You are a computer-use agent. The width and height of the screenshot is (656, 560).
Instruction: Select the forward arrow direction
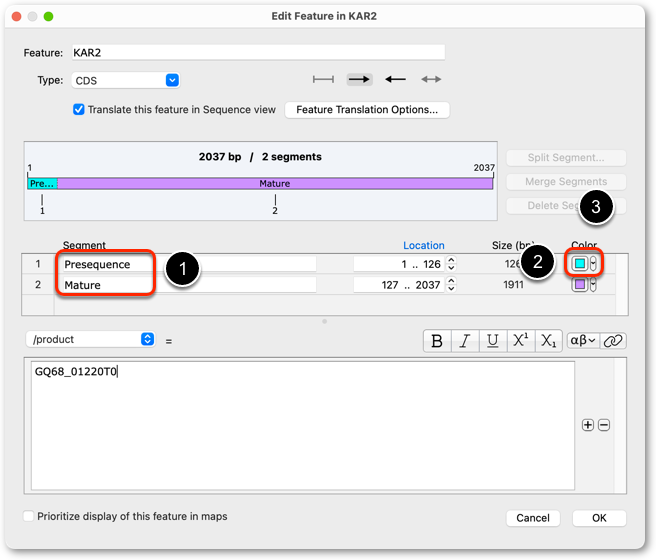tap(359, 79)
